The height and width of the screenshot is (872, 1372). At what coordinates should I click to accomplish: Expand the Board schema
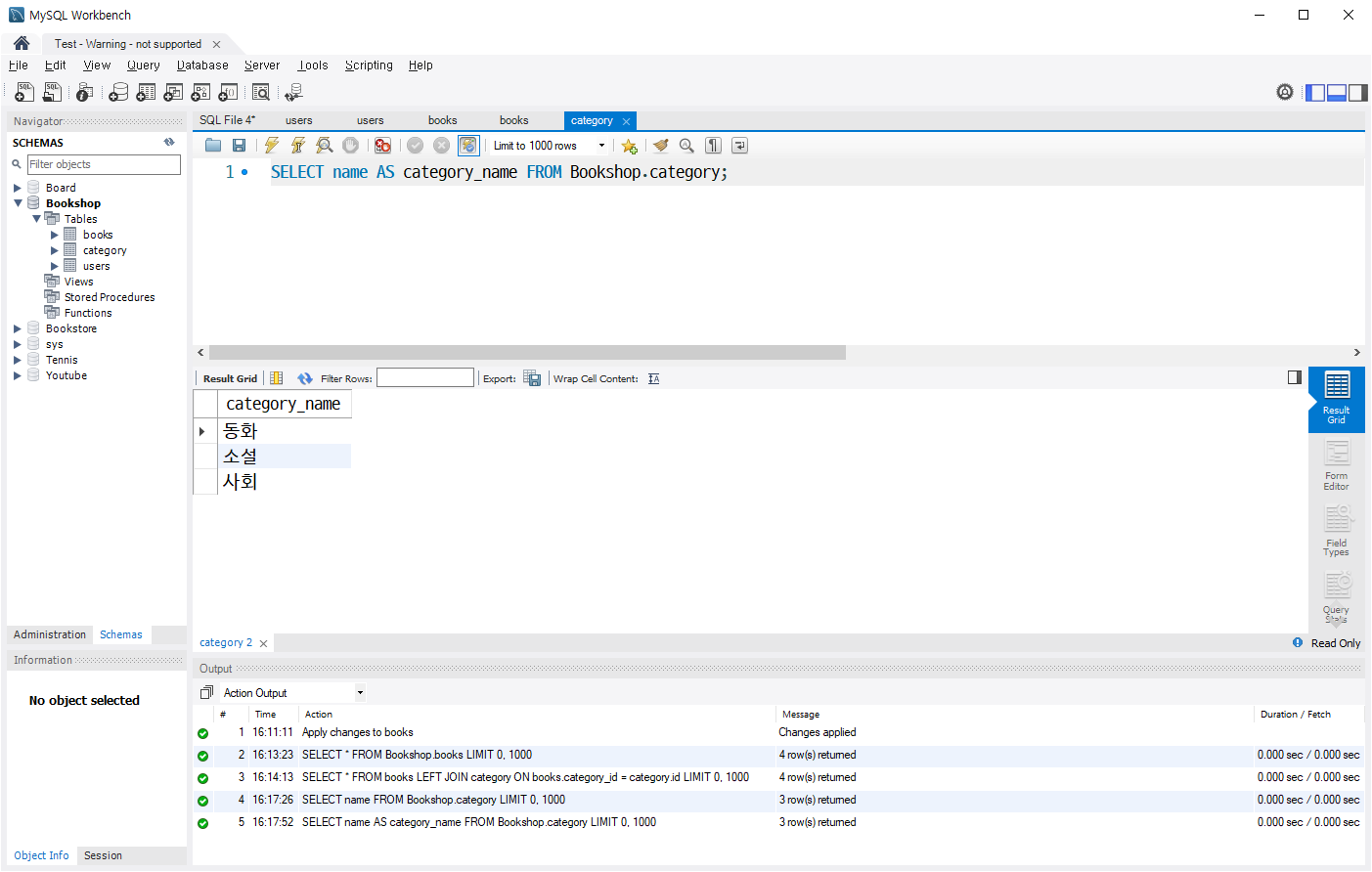pyautogui.click(x=18, y=188)
